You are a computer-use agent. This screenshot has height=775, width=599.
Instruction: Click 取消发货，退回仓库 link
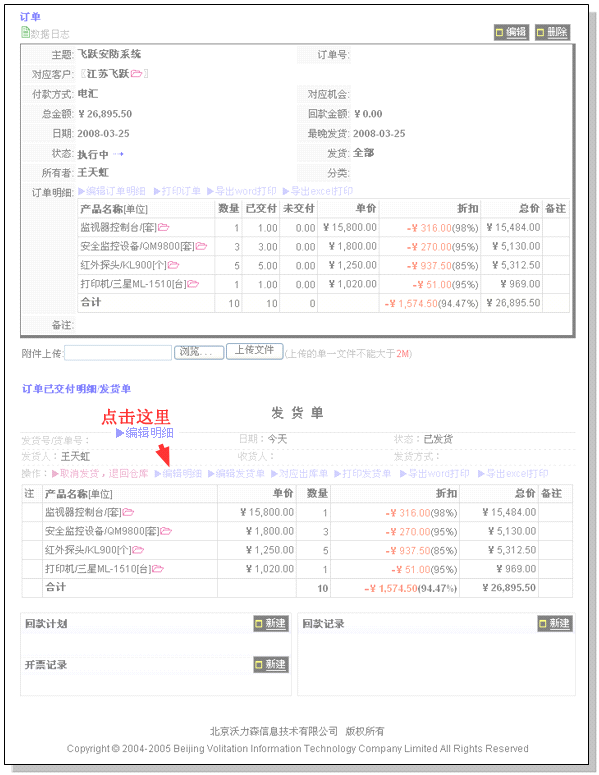[100, 474]
